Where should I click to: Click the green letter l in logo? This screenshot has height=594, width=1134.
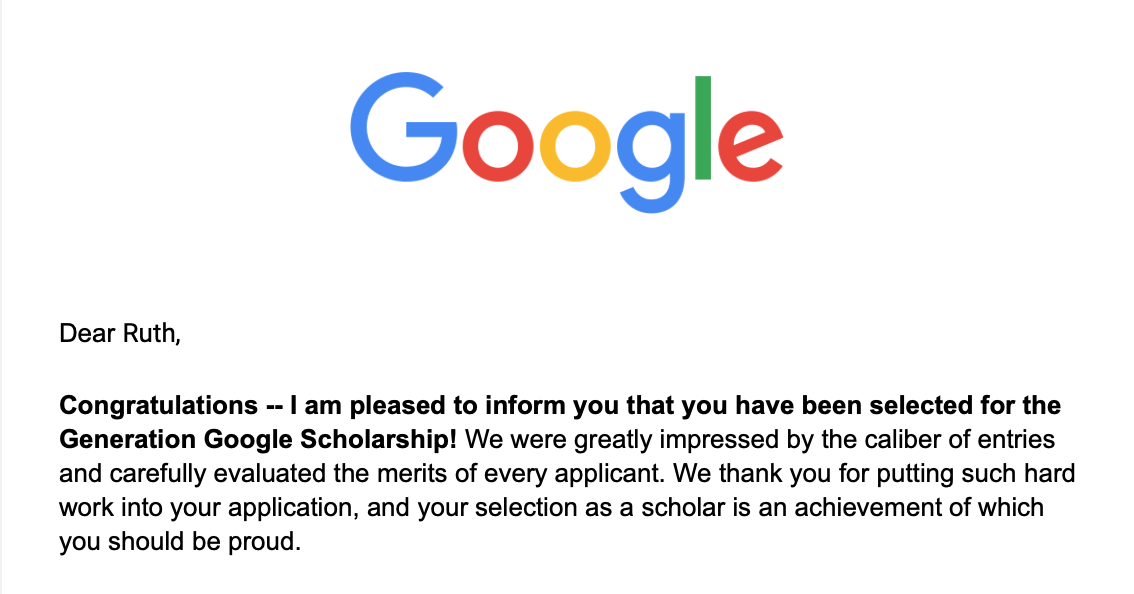[703, 129]
